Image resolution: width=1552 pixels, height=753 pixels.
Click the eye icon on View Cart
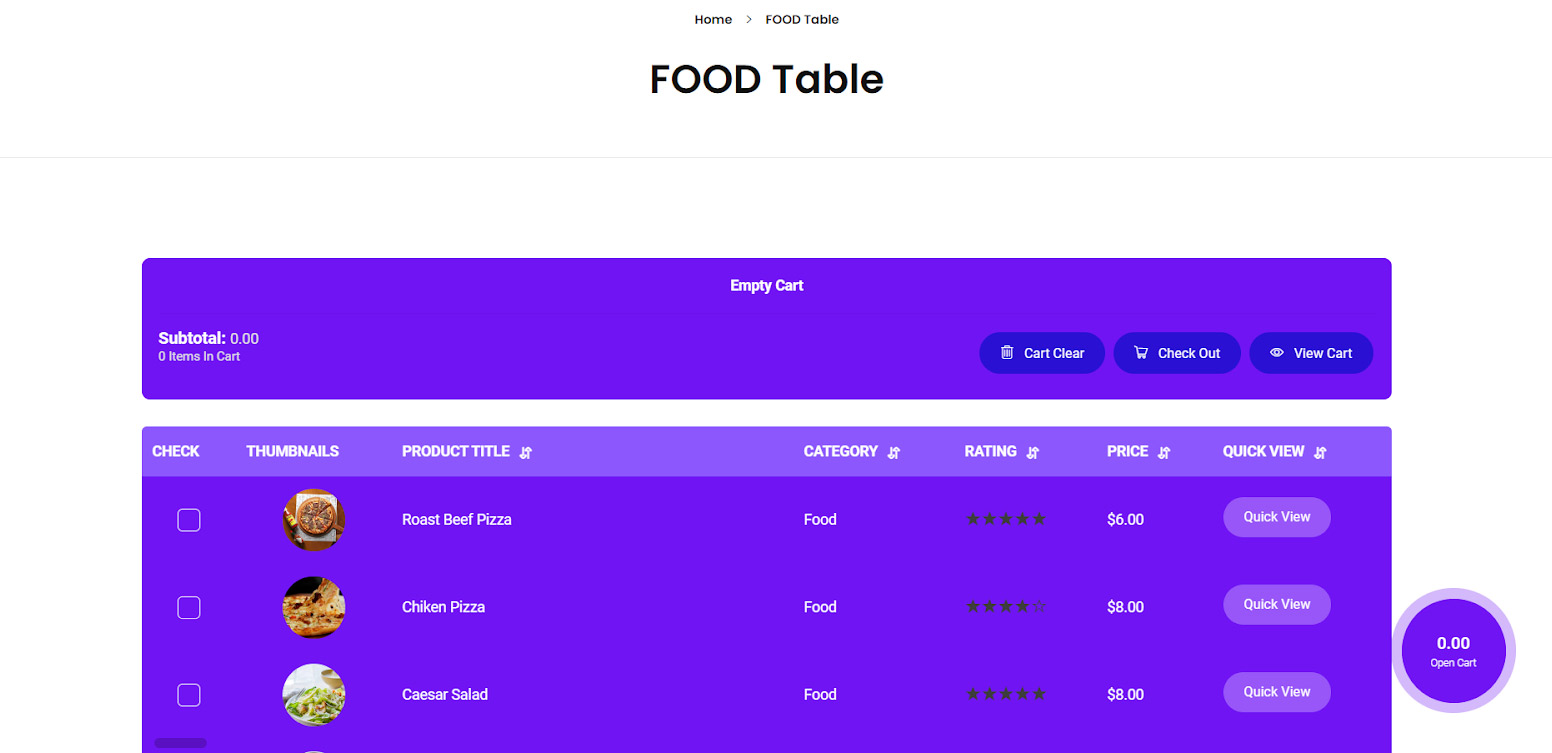[1276, 353]
